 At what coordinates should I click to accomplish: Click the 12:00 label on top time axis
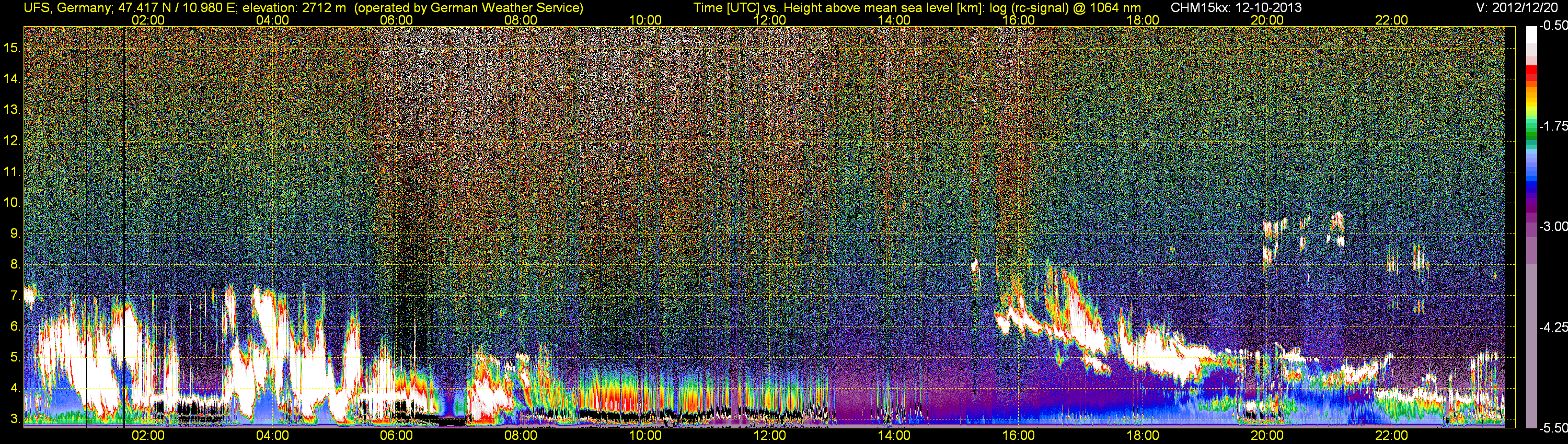pos(769,20)
